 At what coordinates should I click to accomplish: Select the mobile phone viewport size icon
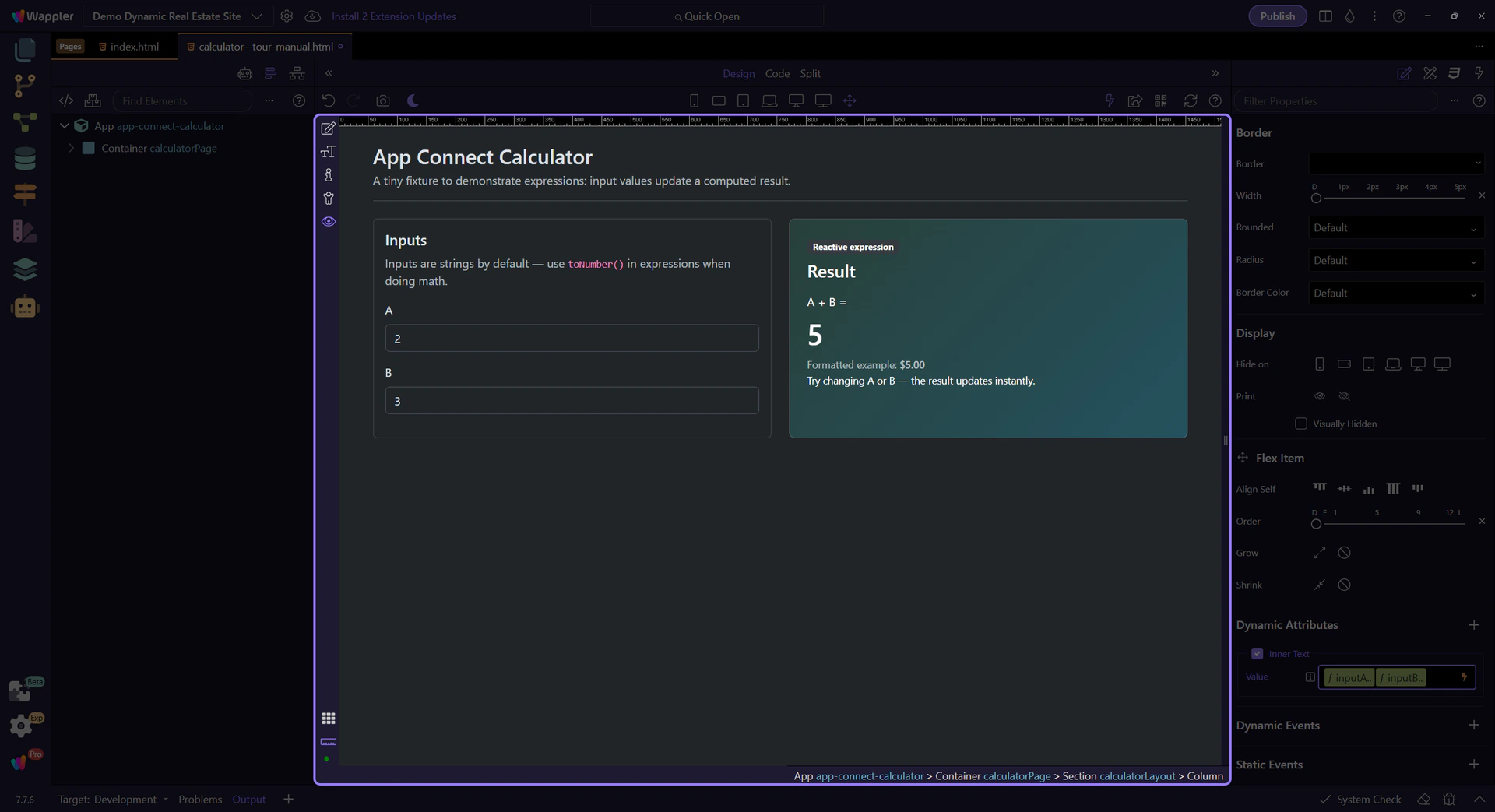(694, 100)
